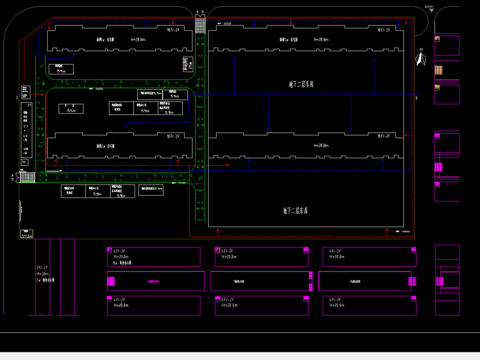
Task: Click the small labeled box at the site's bottom-left corner
Action: (x=27, y=234)
